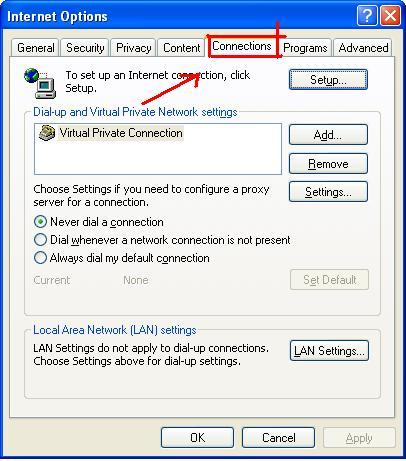
Task: Click the Add... button
Action: (x=328, y=135)
